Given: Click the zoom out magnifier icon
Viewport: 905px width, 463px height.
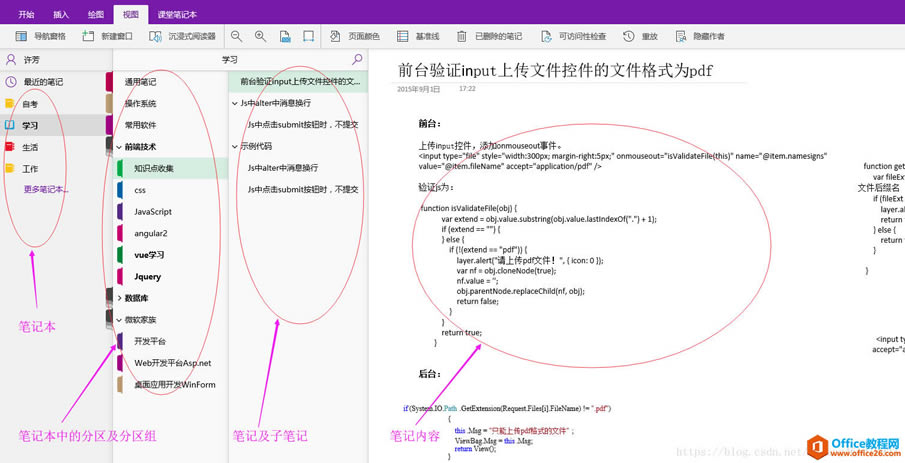Looking at the screenshot, I should tap(237, 36).
